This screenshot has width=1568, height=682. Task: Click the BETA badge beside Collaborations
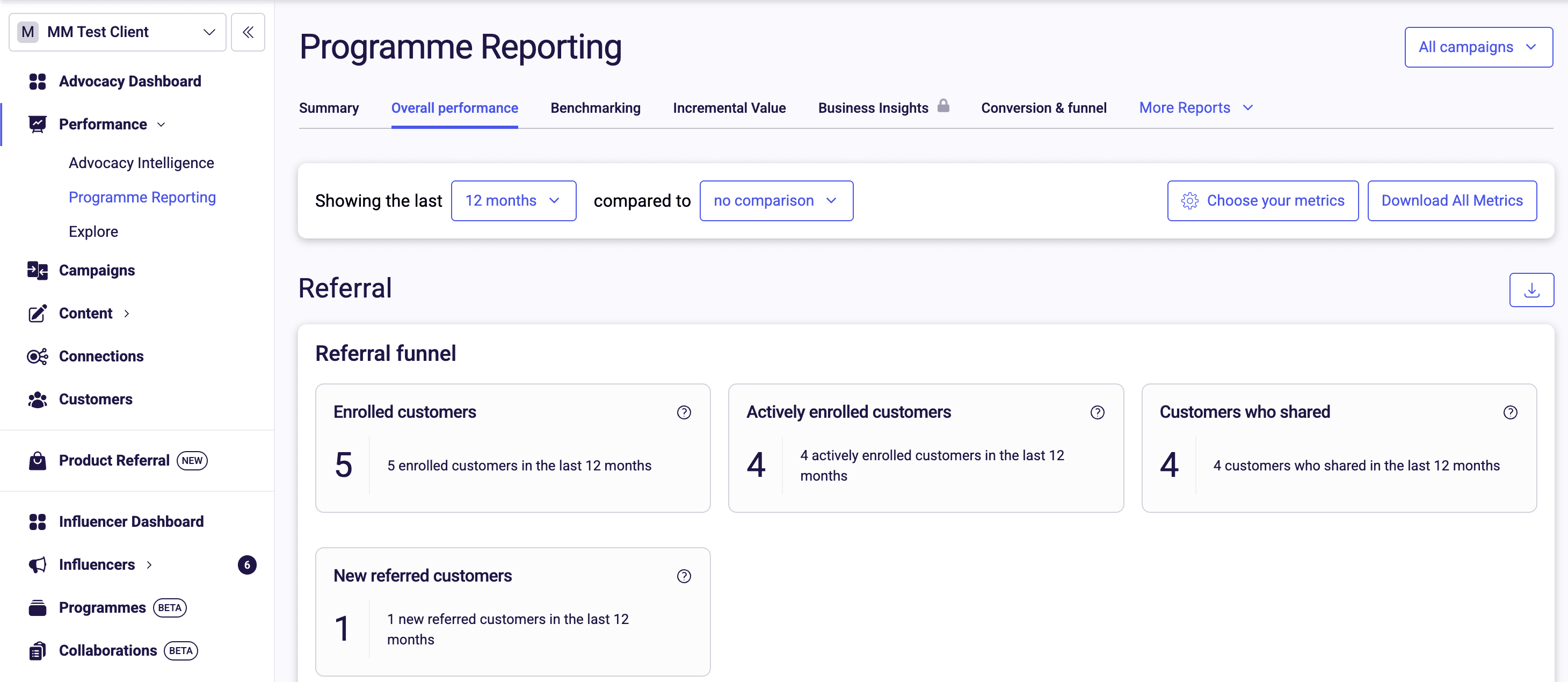pyautogui.click(x=181, y=651)
